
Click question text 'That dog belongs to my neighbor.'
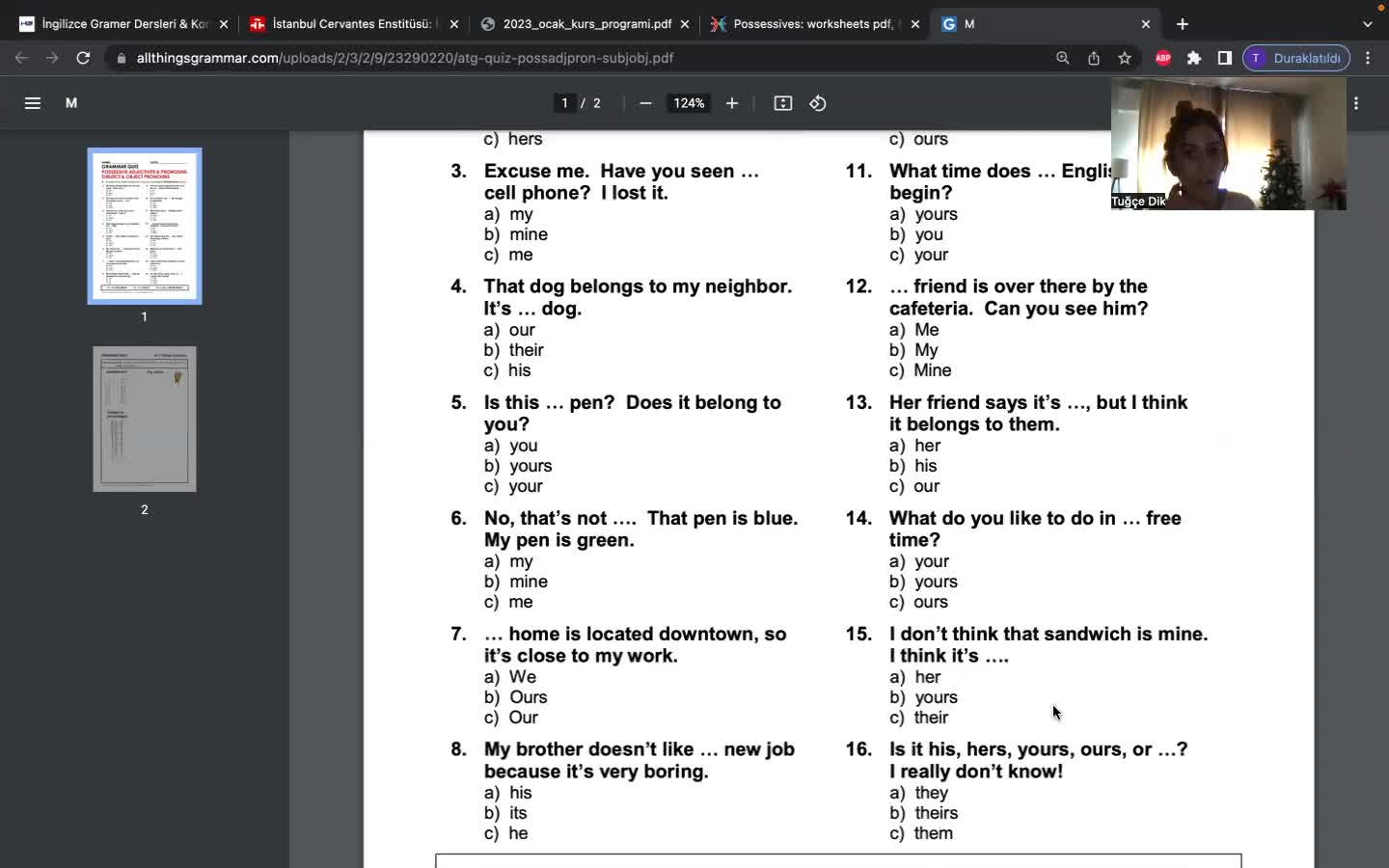[638, 286]
